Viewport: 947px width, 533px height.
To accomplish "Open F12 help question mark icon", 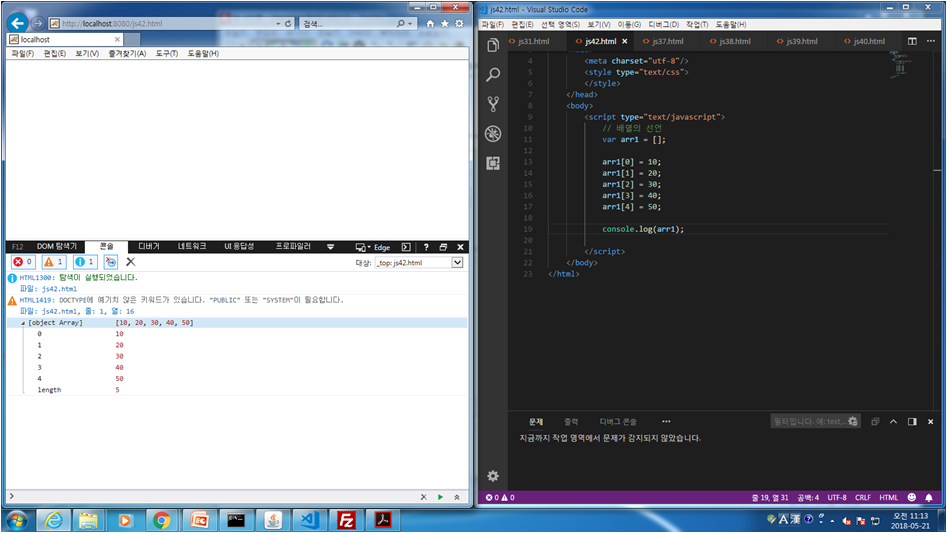I will click(x=426, y=247).
